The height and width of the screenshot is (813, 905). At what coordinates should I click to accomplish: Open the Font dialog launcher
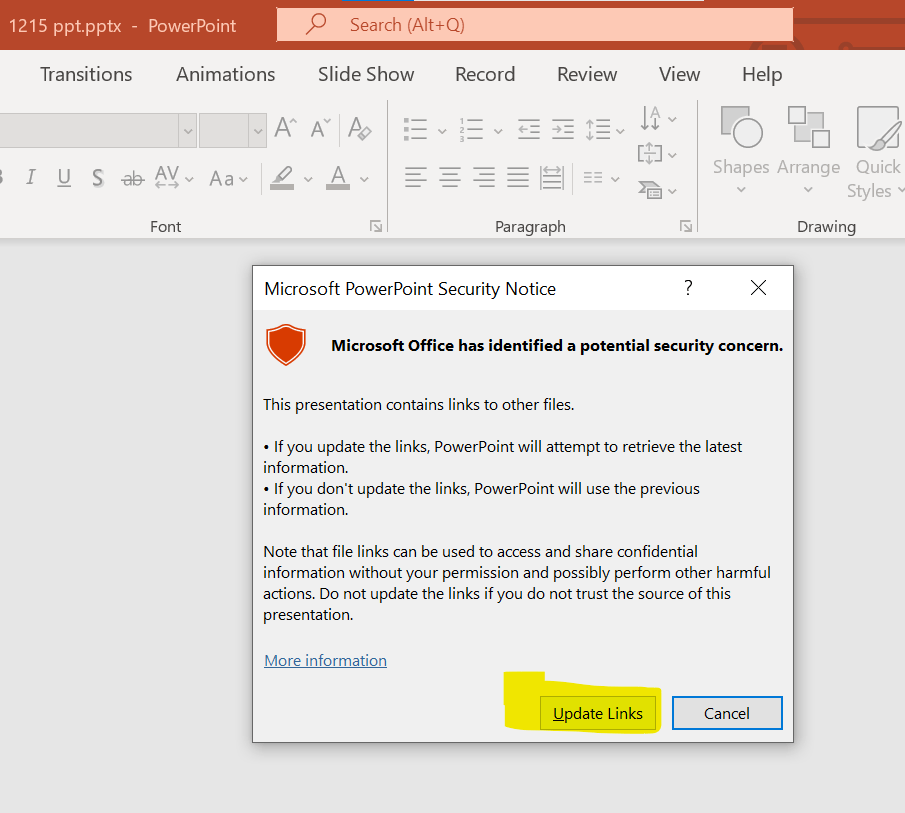[376, 227]
